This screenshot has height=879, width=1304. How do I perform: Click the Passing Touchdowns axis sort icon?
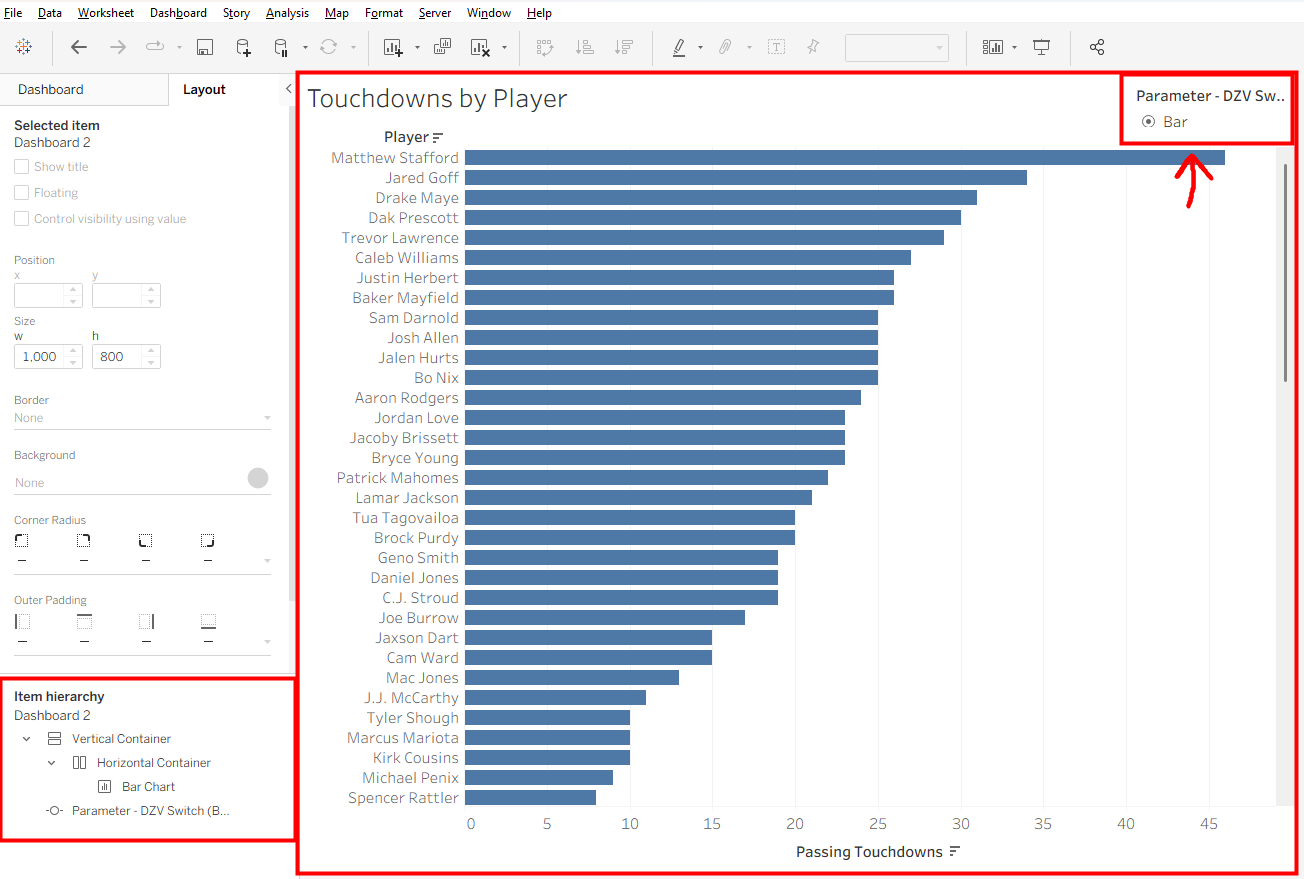(955, 852)
